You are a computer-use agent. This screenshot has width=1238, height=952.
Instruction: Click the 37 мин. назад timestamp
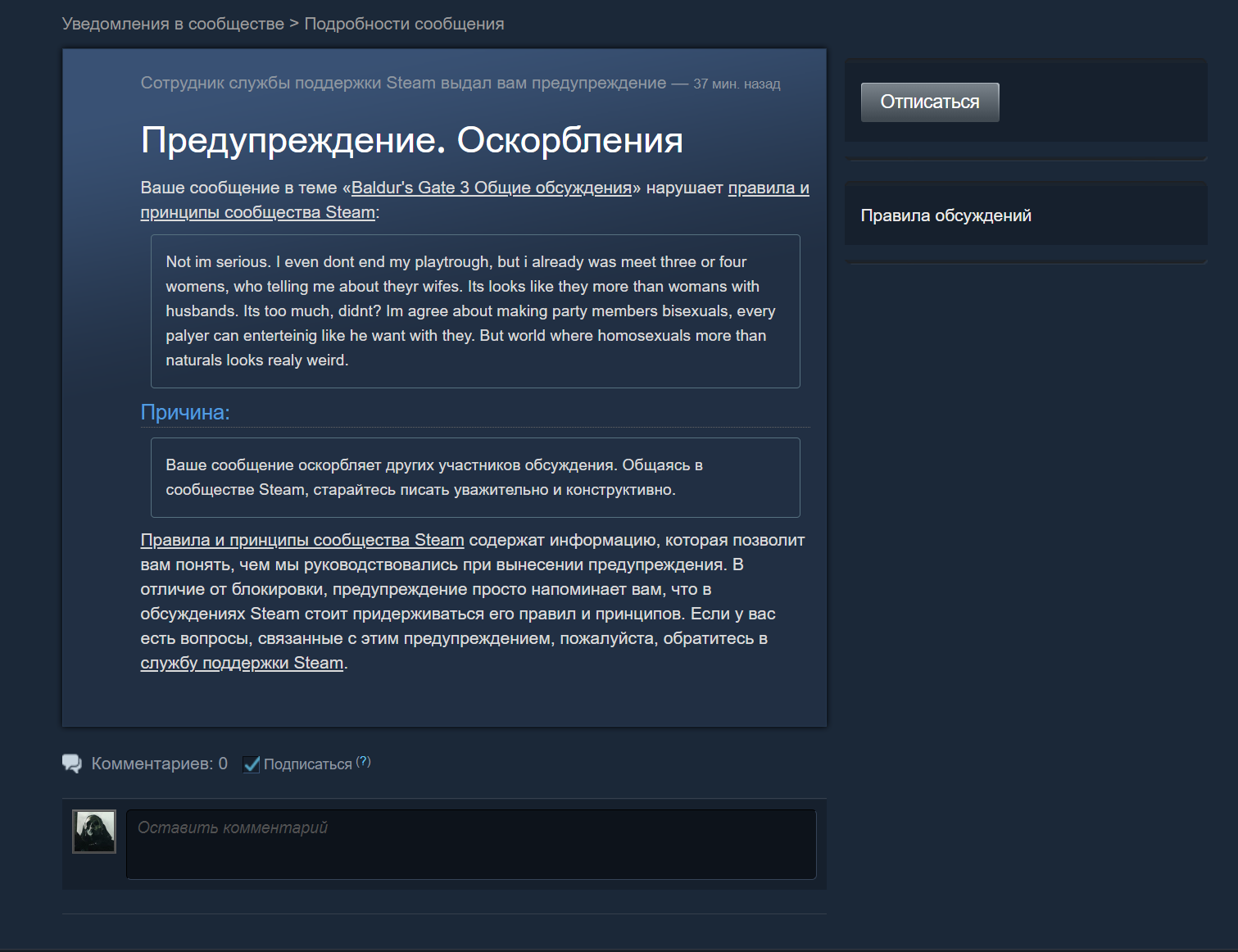(737, 84)
